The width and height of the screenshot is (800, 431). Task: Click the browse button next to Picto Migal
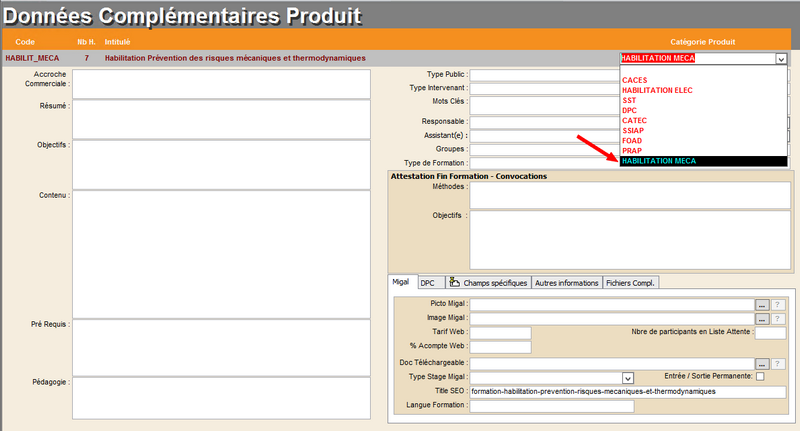coord(761,304)
